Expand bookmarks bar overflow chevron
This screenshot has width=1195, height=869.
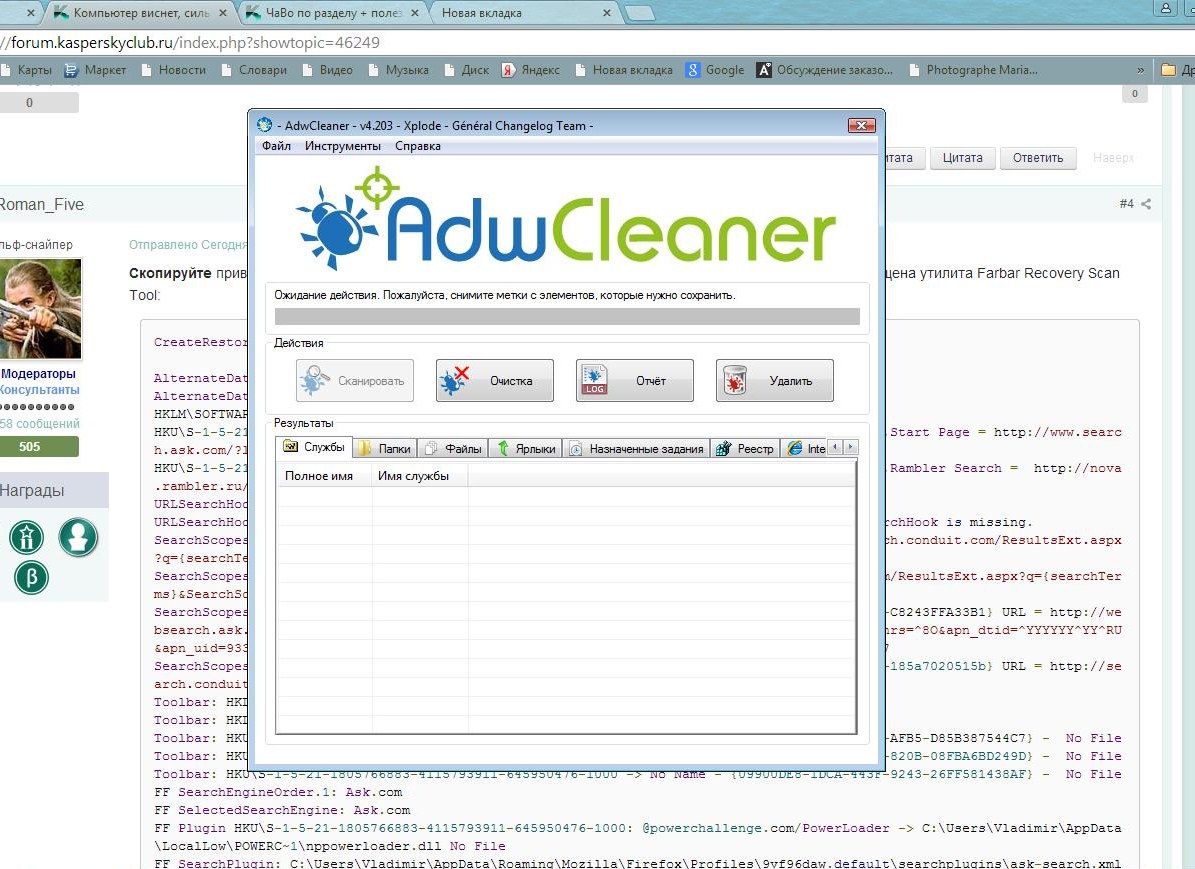(1140, 70)
